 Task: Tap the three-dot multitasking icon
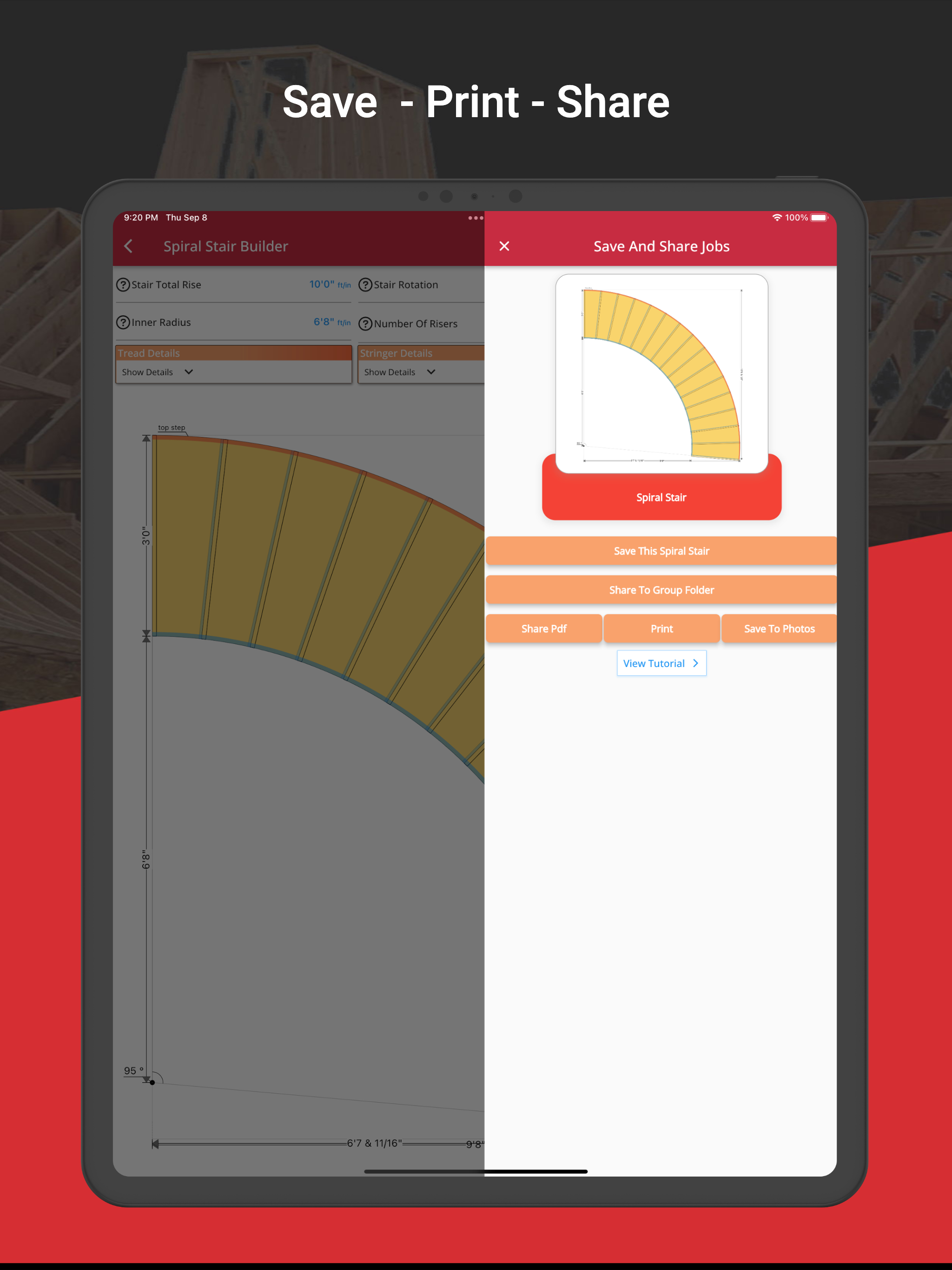476,218
